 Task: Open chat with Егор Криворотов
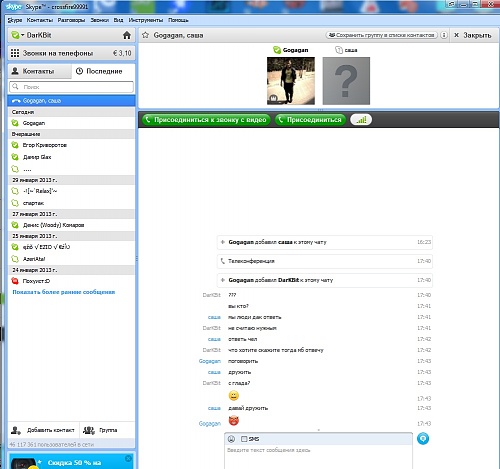[71, 145]
